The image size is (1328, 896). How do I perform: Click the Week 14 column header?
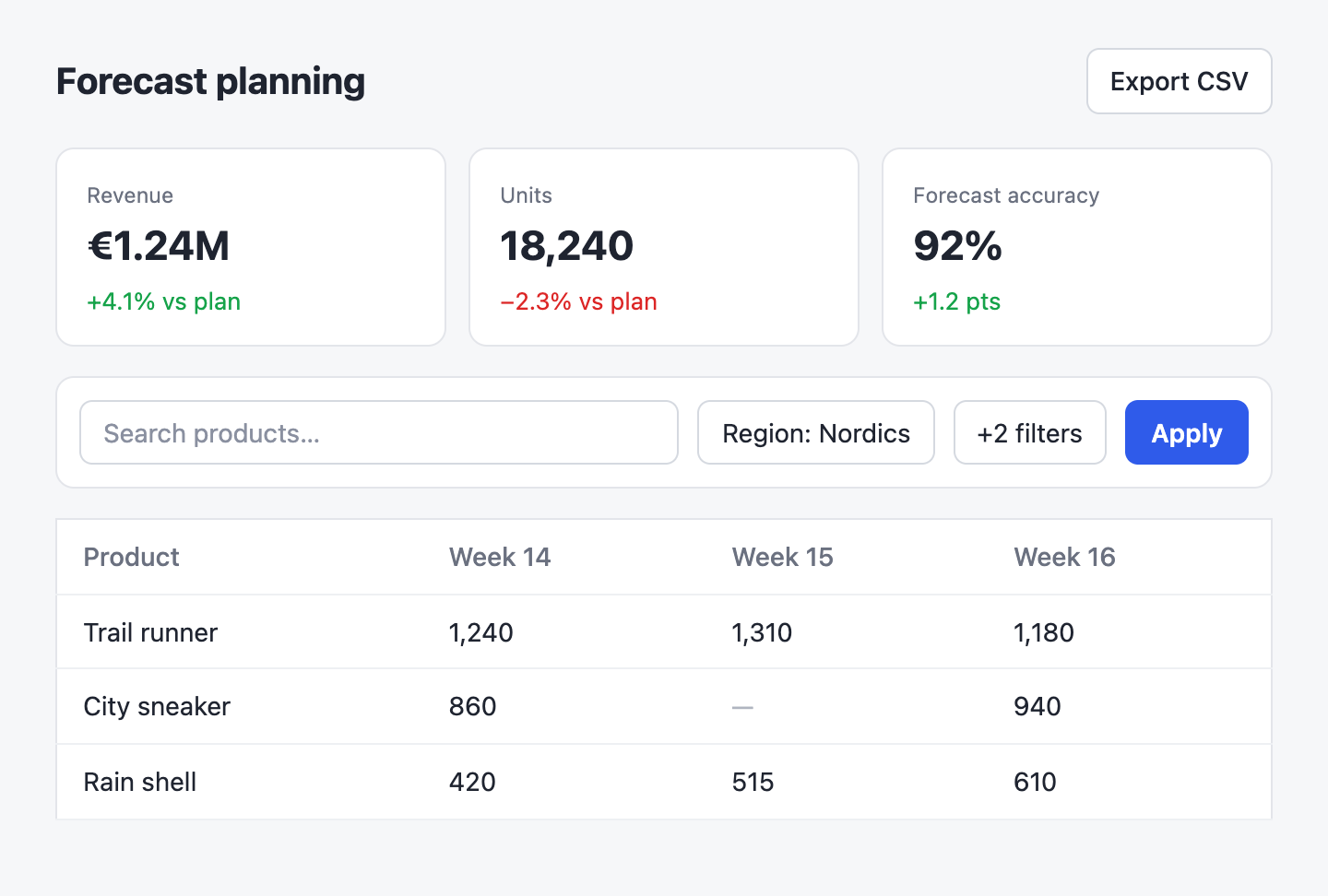(500, 557)
